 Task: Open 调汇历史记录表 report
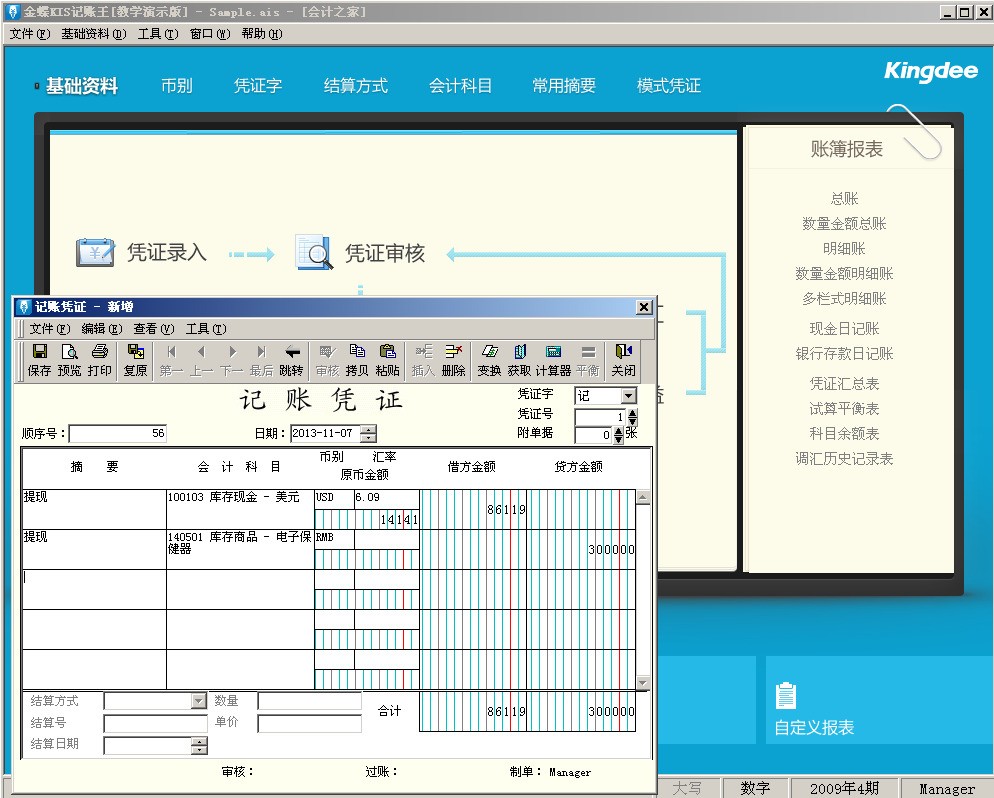coord(844,459)
